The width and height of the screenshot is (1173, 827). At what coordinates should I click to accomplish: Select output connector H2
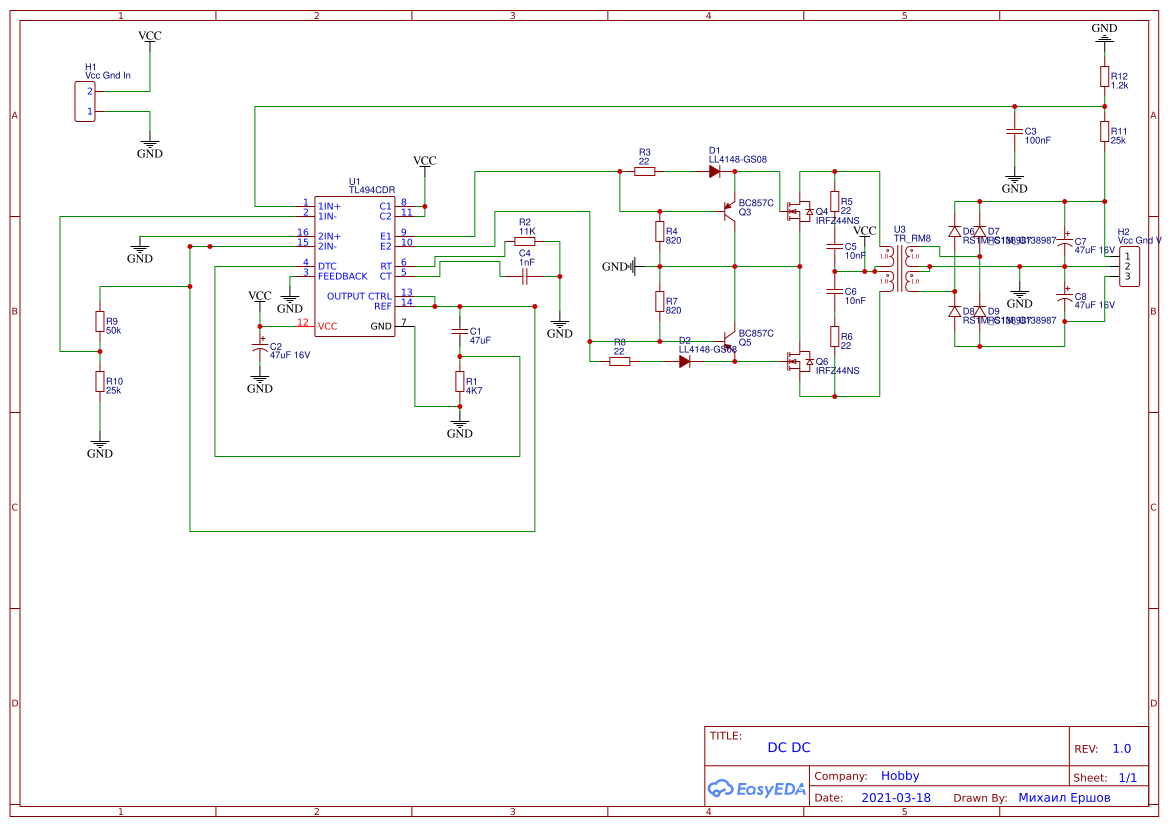pos(1128,265)
